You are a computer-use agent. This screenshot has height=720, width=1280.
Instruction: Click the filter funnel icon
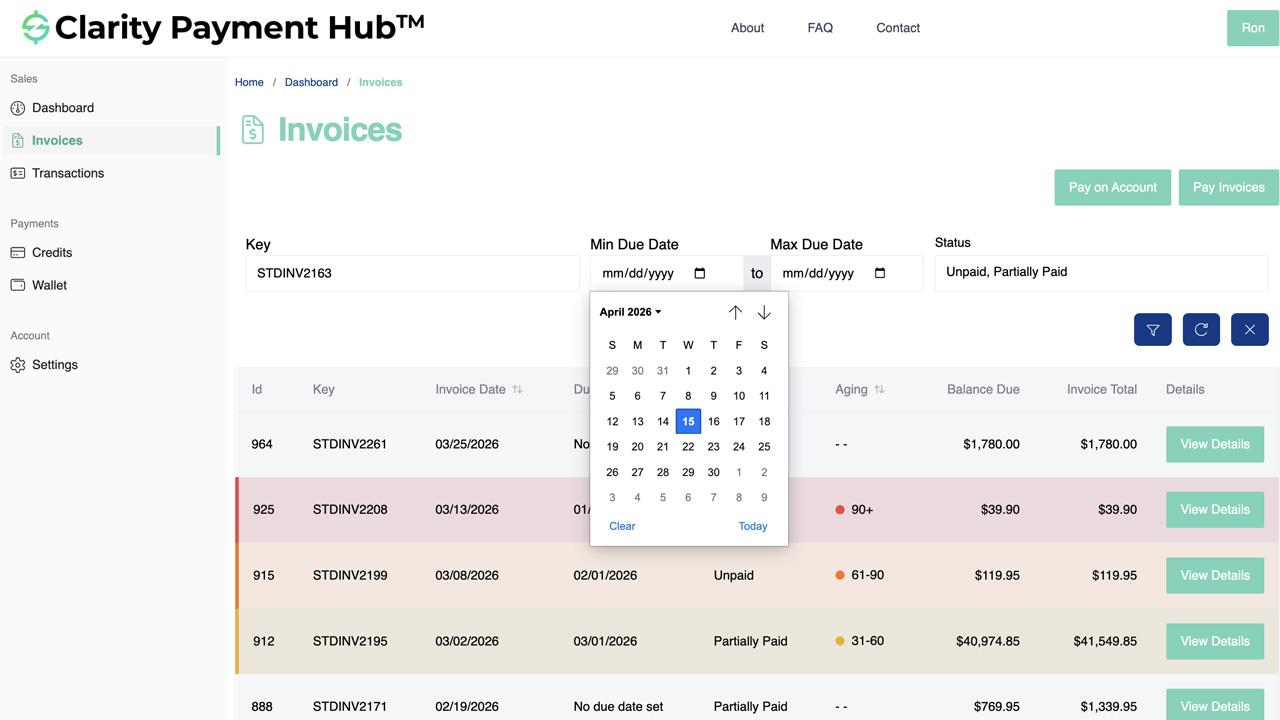pyautogui.click(x=1152, y=329)
